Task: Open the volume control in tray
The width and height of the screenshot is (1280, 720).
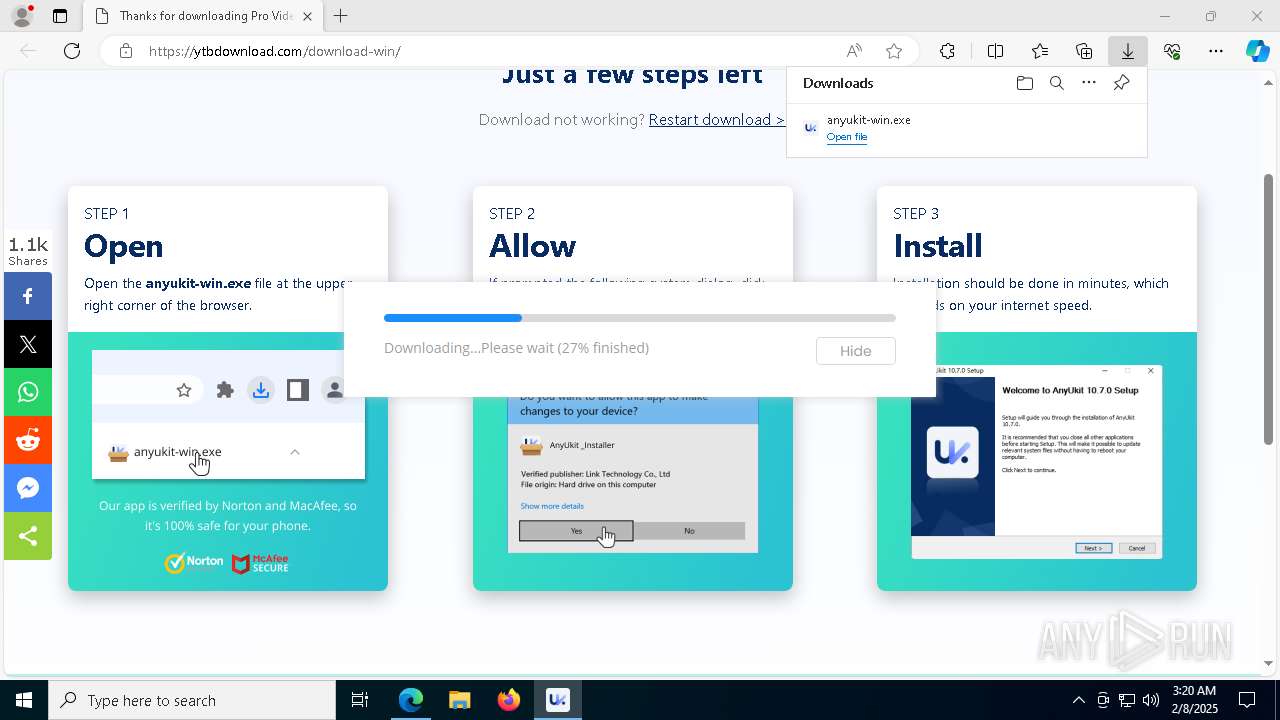Action: 1151,700
